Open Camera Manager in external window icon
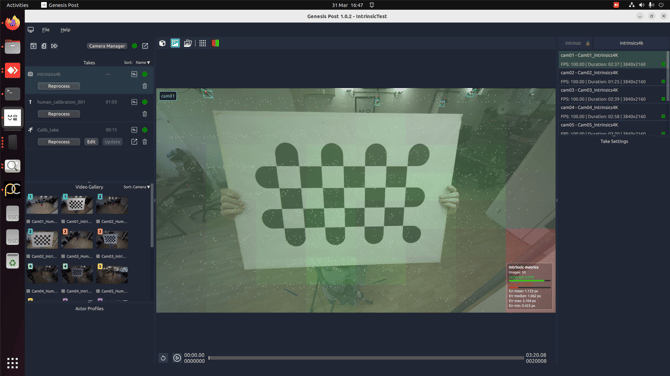The image size is (670, 376). [145, 46]
